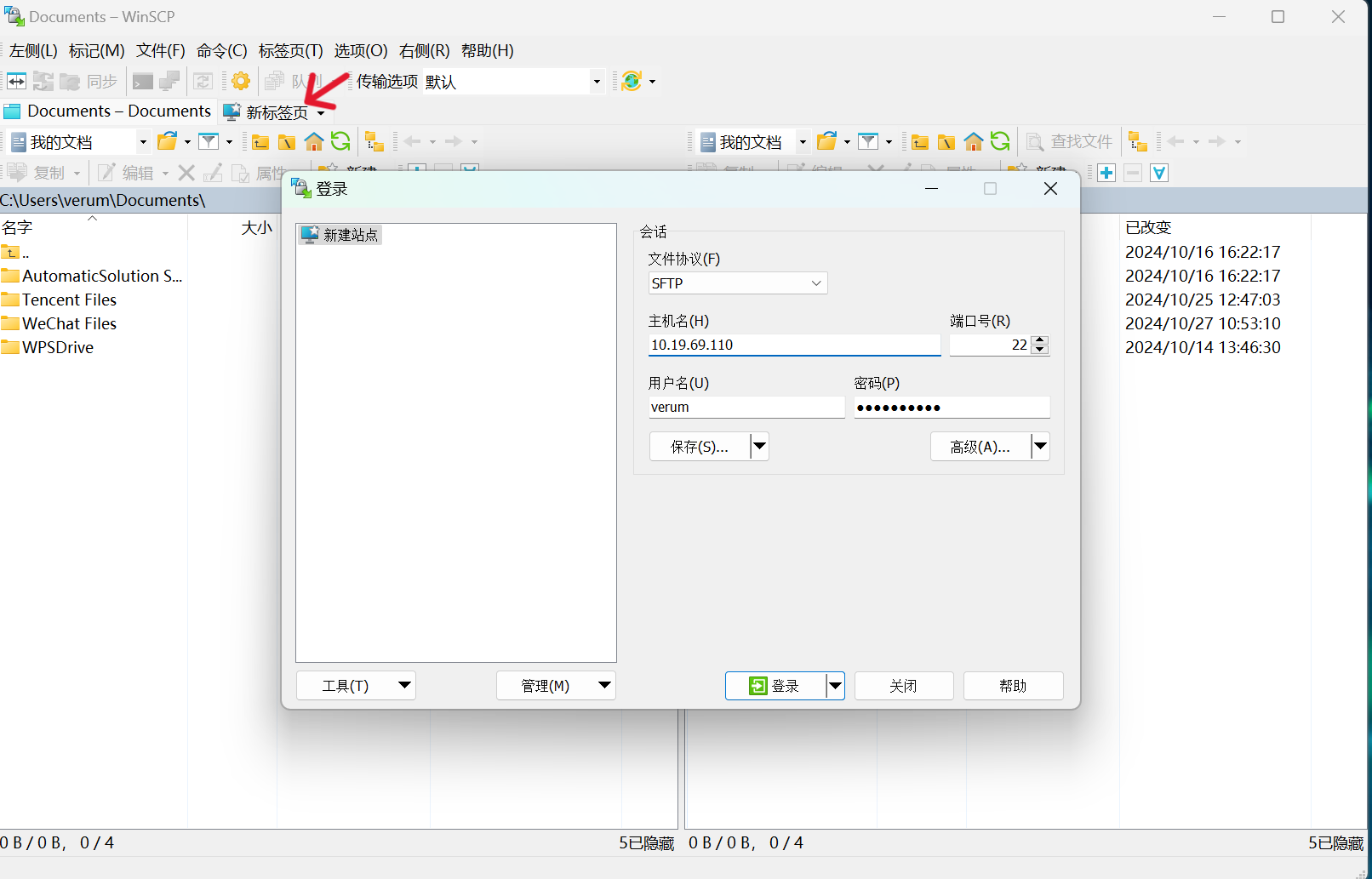Toggle right panel directory tree icon
This screenshot has width=1372, height=879.
point(1138,141)
